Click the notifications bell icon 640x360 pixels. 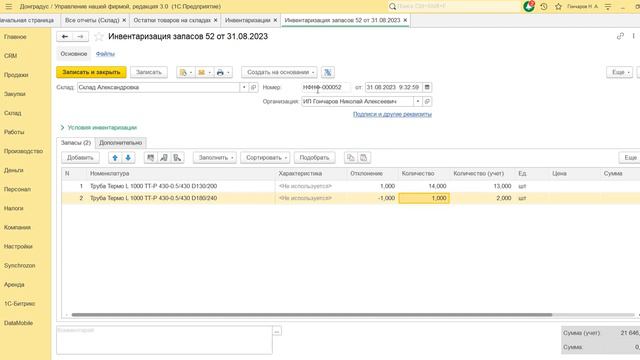[529, 6]
